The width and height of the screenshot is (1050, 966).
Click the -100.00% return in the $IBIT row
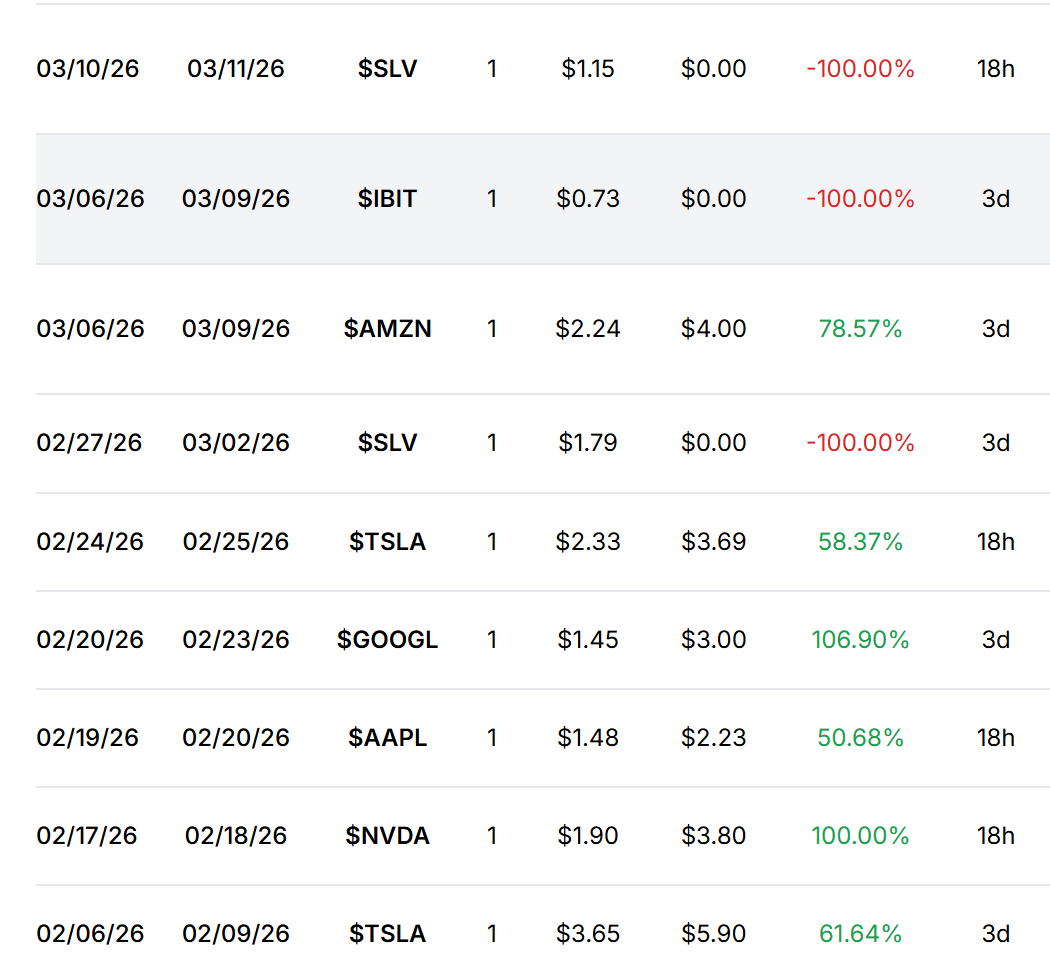pos(860,198)
